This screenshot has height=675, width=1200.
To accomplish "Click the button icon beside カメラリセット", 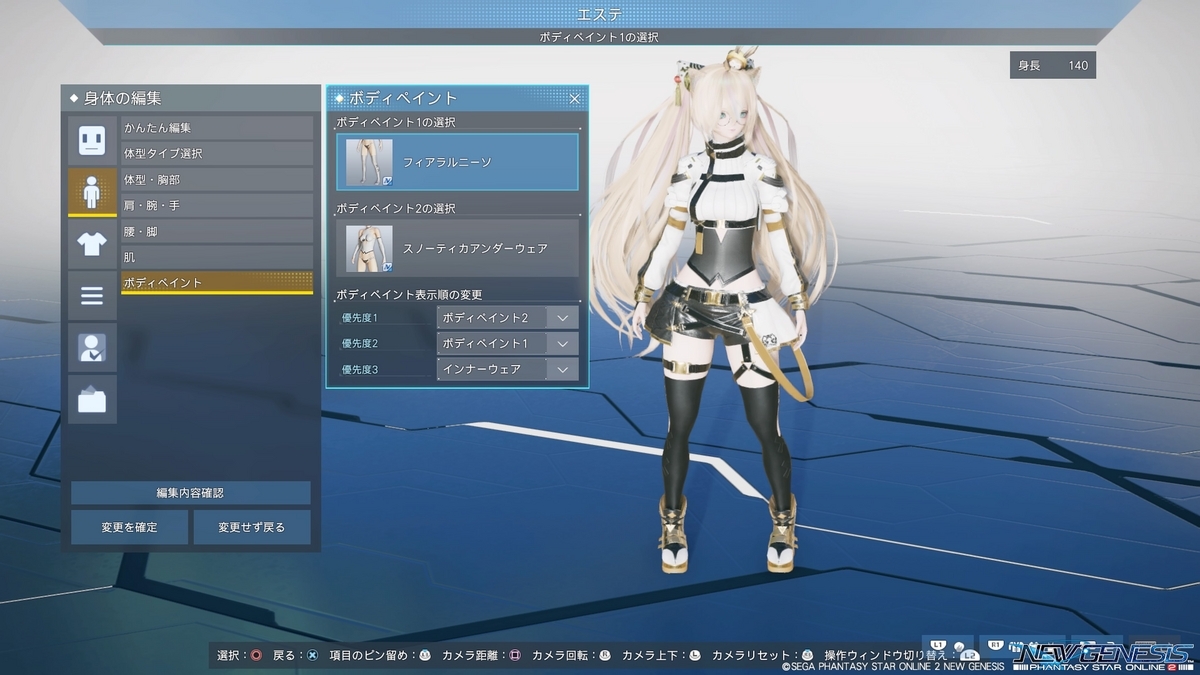I will 807,656.
